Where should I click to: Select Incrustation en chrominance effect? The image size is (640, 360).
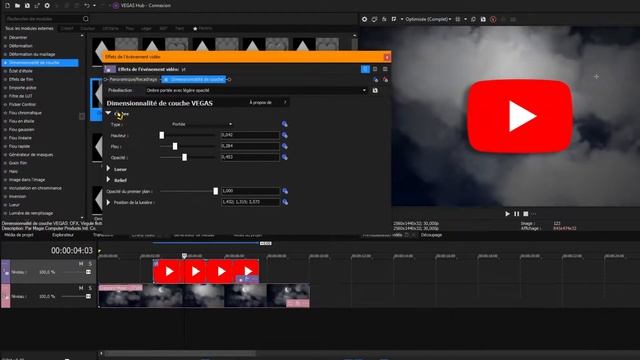point(35,188)
